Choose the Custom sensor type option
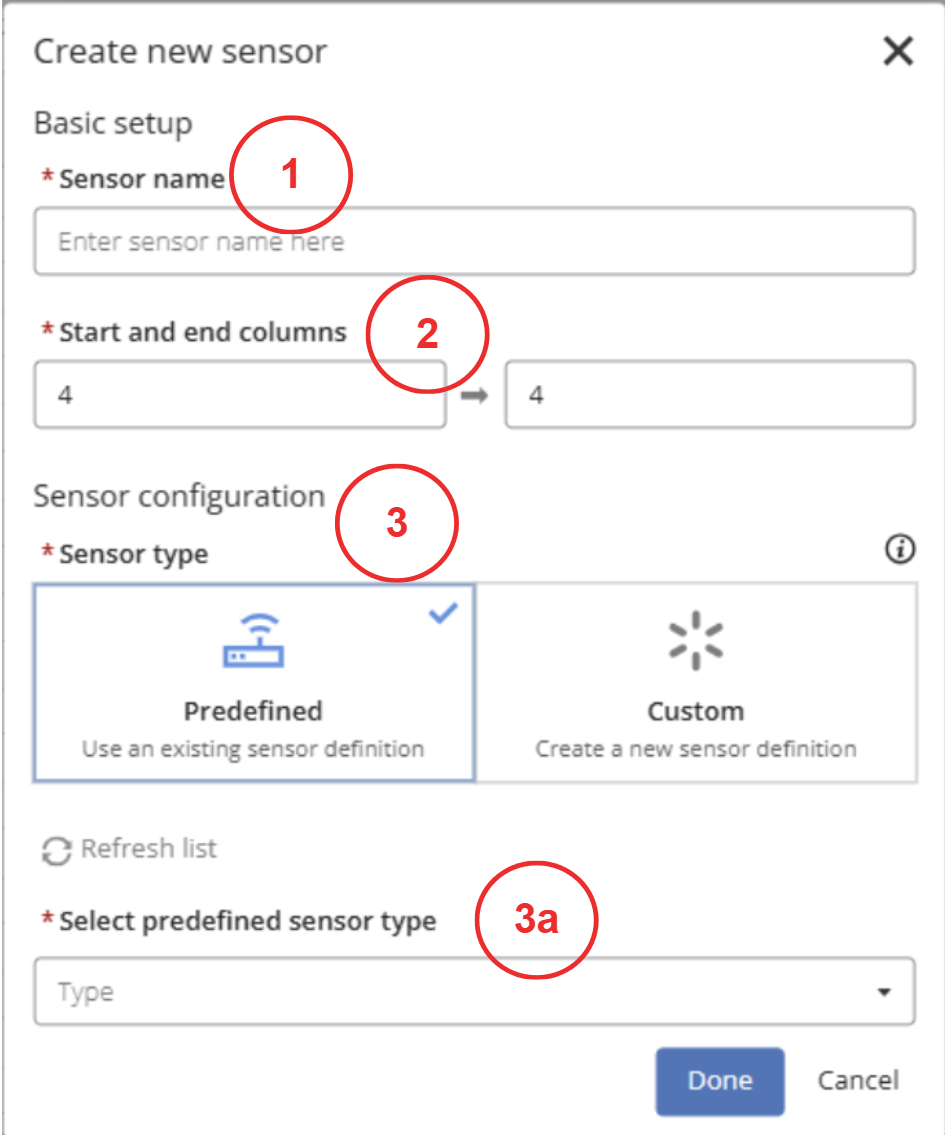 (696, 682)
